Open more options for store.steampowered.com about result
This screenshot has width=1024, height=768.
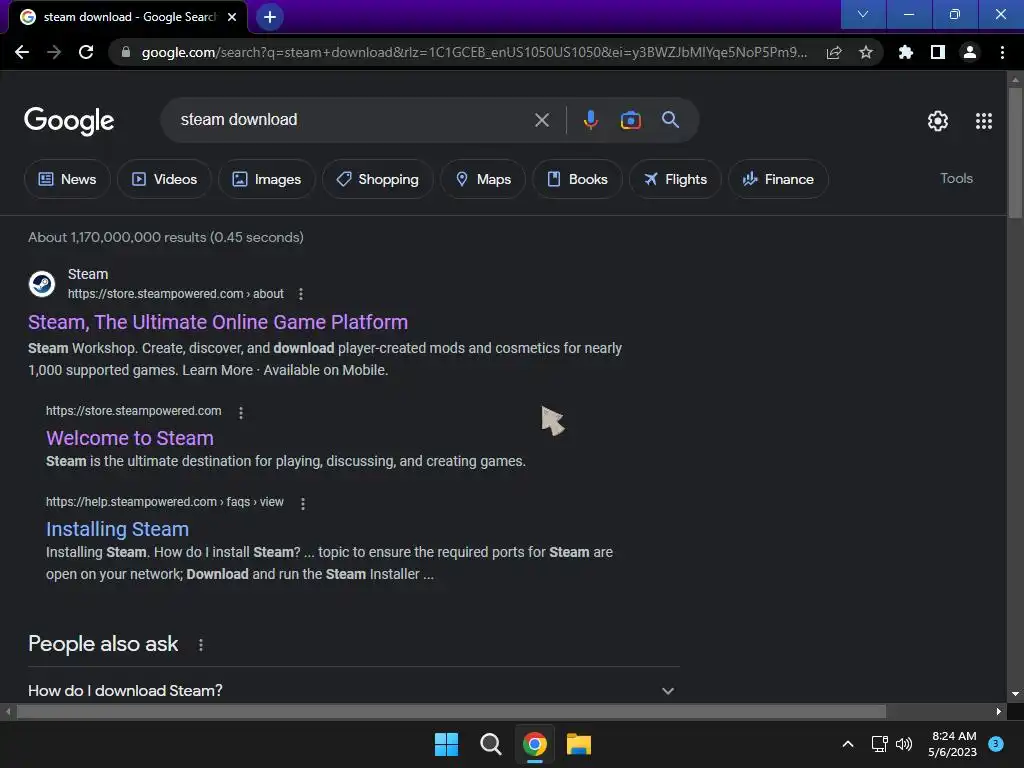click(300, 294)
